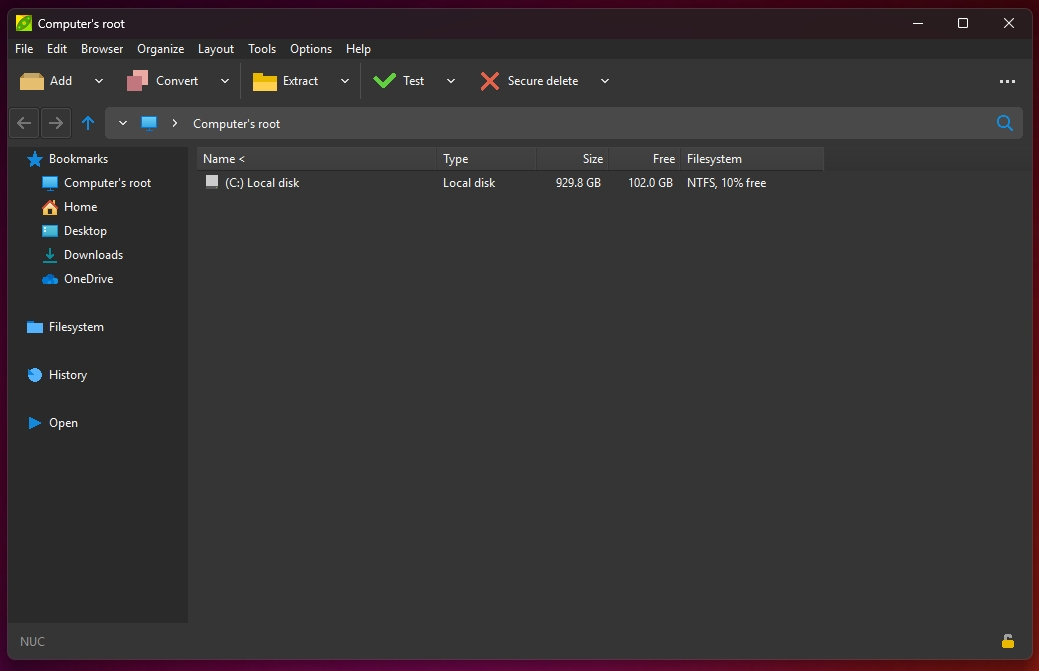Click the padlock icon in status bar
1039x671 pixels.
pyautogui.click(x=1007, y=641)
